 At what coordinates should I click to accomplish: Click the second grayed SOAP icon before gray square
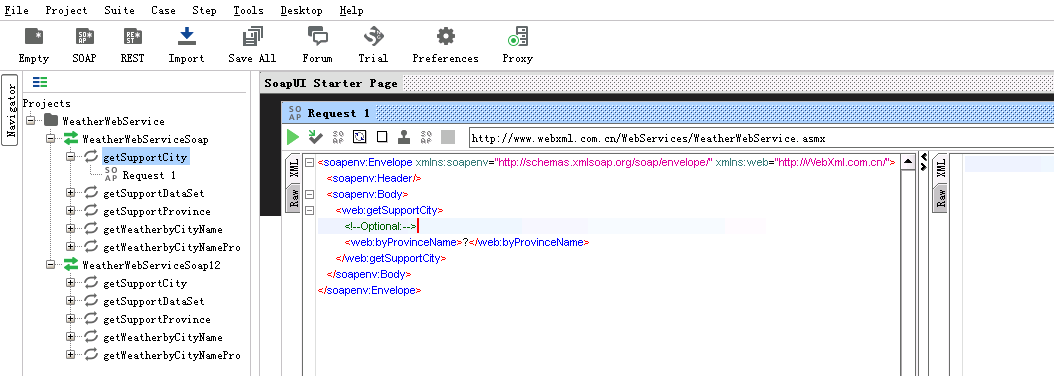tap(425, 137)
